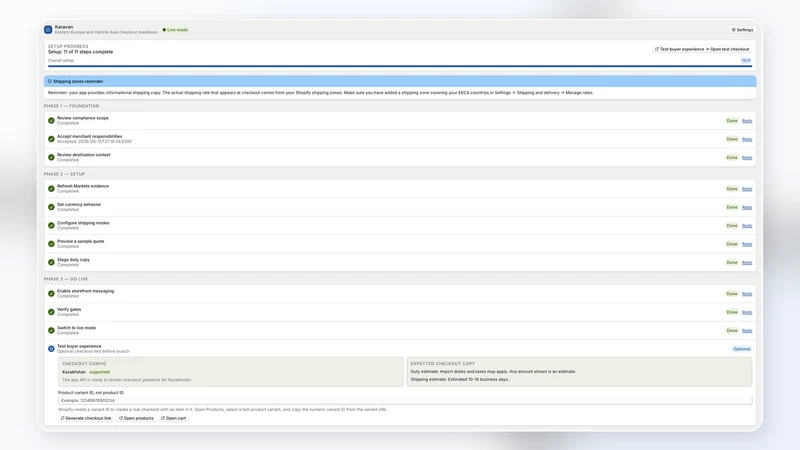
Task: Click the green 'supported' status text
Action: (99, 372)
